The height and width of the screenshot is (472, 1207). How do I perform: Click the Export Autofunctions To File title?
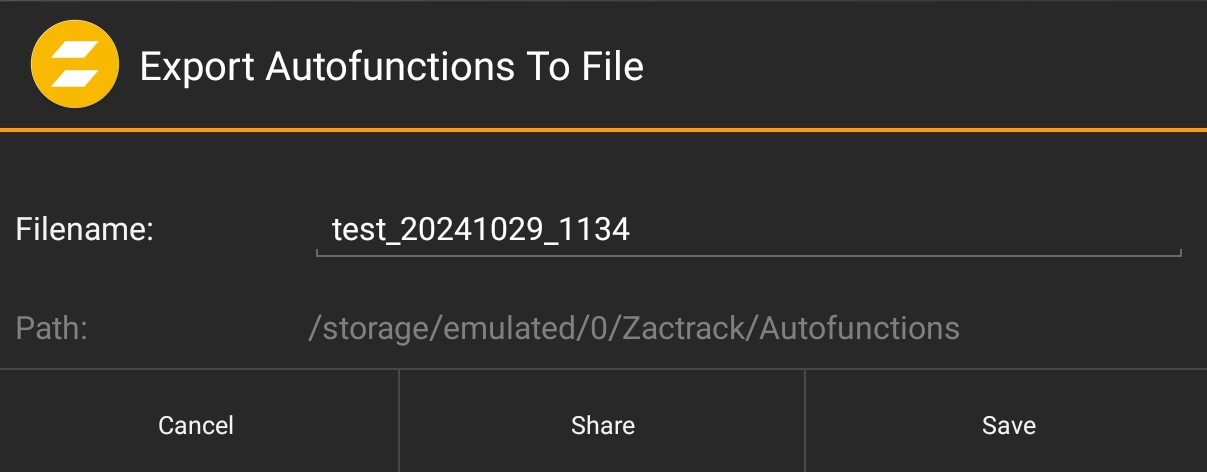pos(391,67)
